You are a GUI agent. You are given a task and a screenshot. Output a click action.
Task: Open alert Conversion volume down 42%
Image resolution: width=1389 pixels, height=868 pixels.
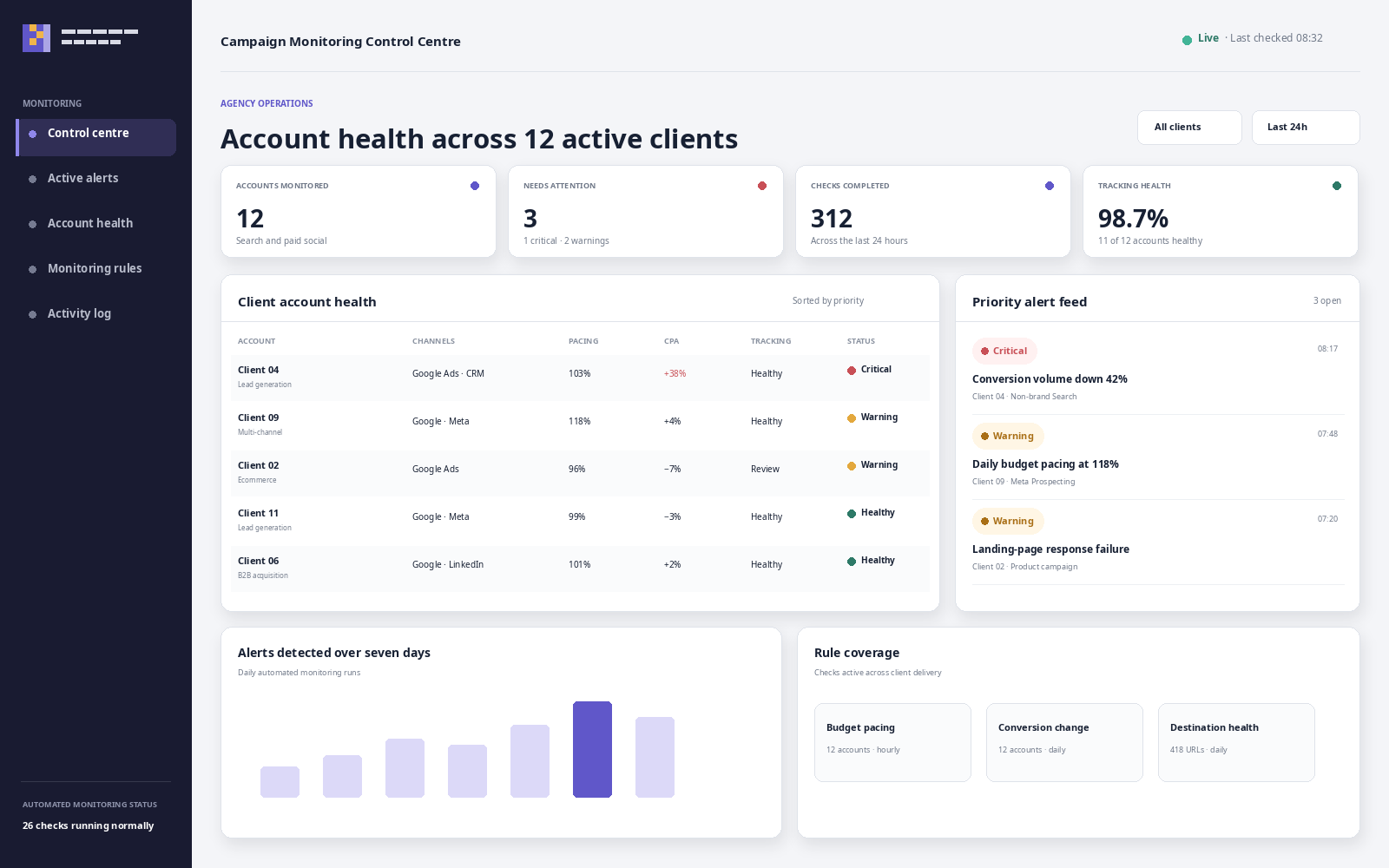click(1050, 379)
